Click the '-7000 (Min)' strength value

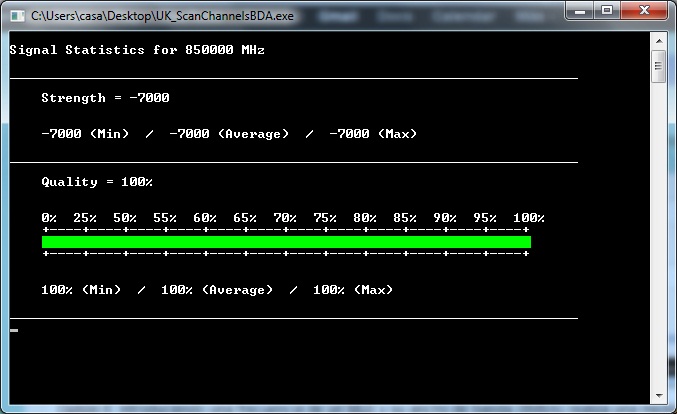85,134
